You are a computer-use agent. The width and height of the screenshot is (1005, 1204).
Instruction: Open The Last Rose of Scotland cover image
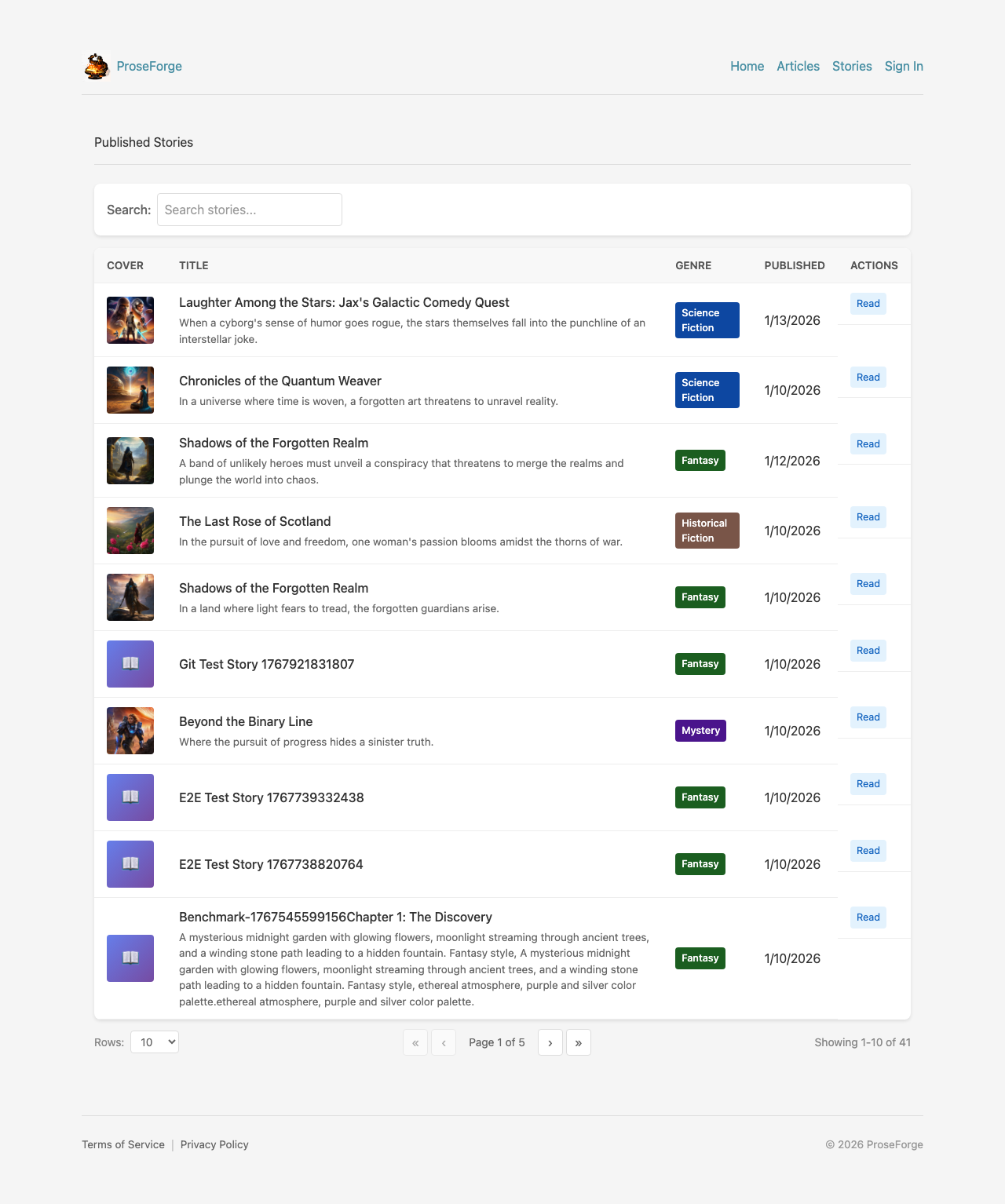[130, 531]
